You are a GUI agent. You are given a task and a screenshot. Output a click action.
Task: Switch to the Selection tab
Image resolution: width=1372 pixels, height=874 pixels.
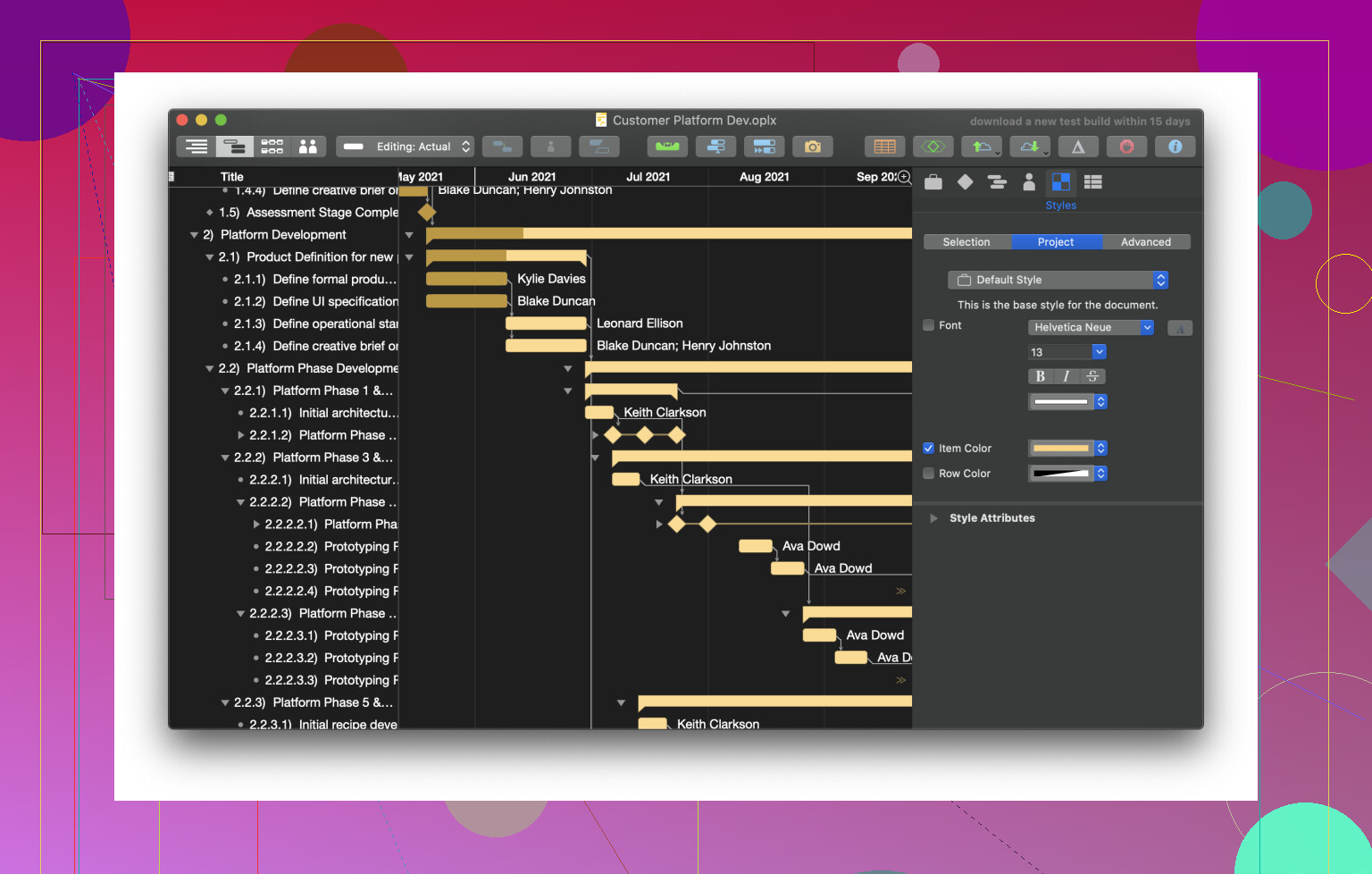pyautogui.click(x=966, y=242)
